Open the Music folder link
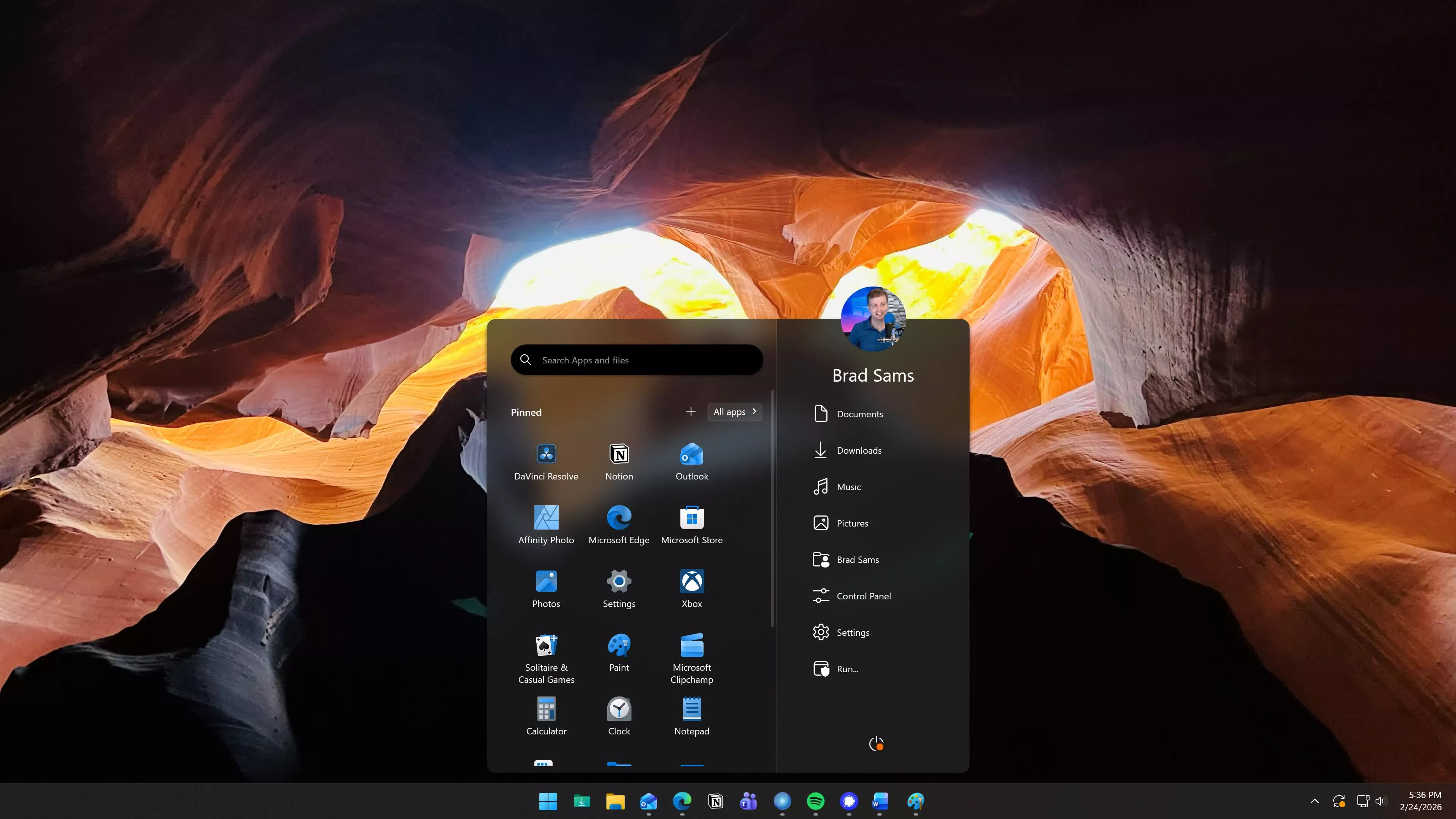Screen dimensions: 1456x819 (837, 487)
